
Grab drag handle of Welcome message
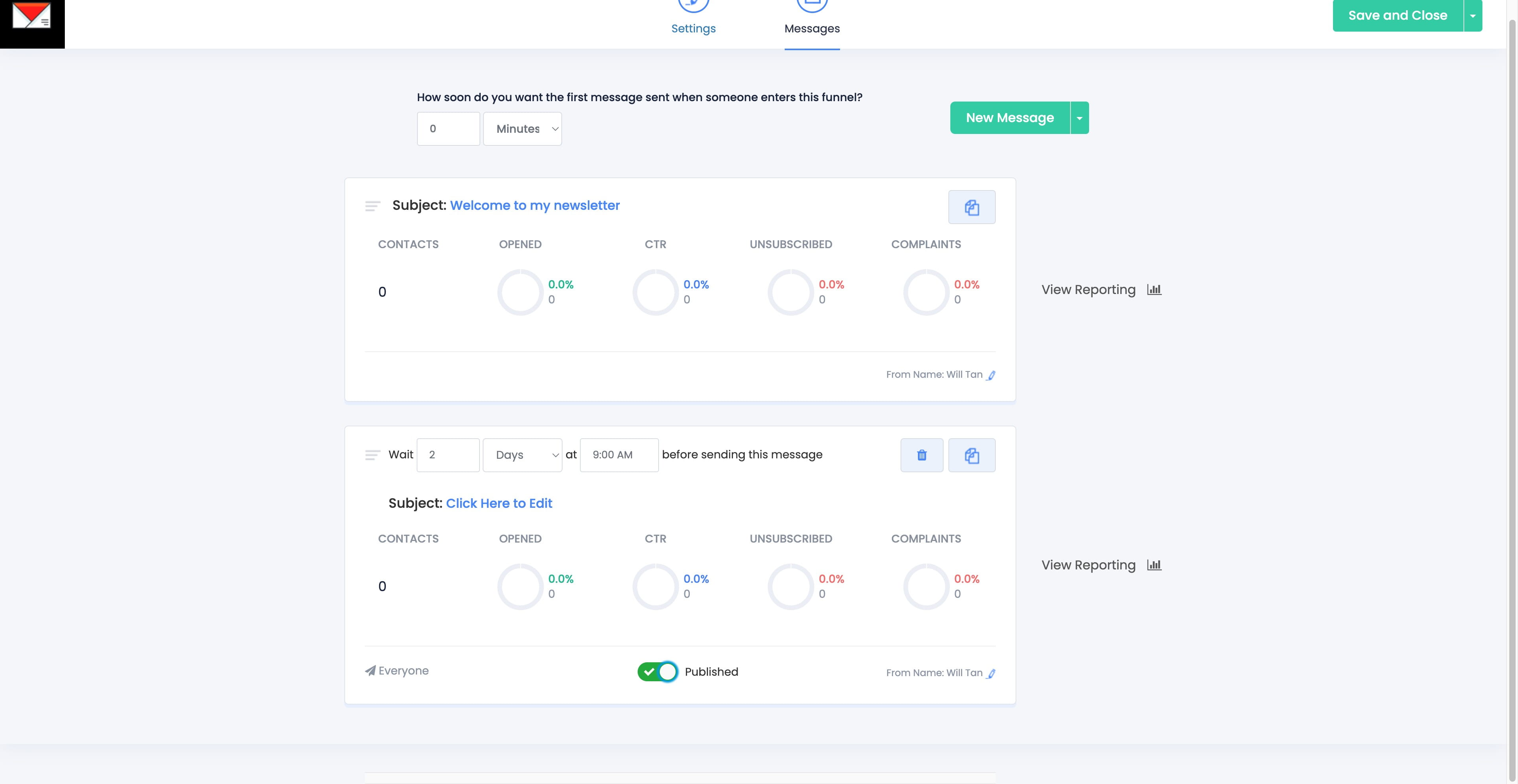[372, 205]
